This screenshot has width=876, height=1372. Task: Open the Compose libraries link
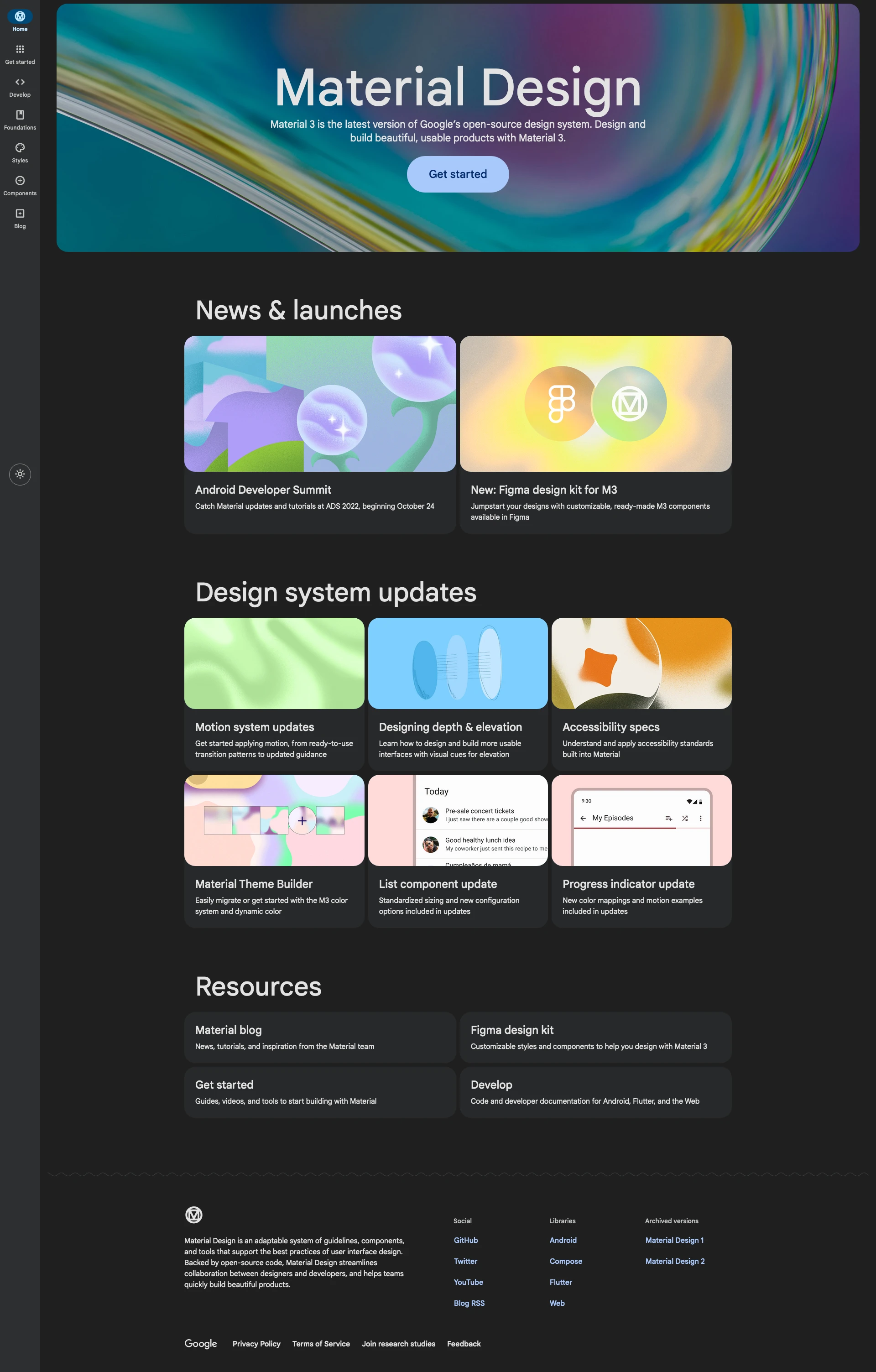tap(566, 1261)
